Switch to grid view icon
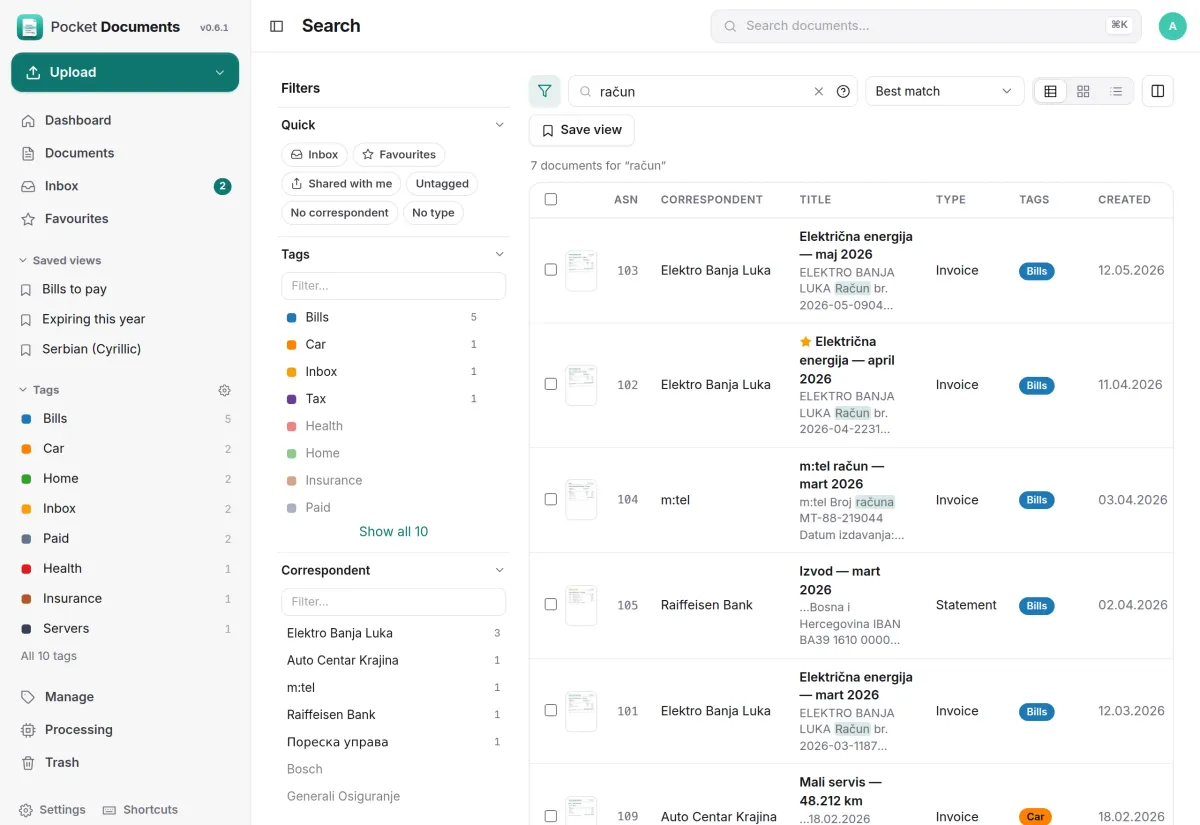Viewport: 1200px width, 825px height. 1083,91
